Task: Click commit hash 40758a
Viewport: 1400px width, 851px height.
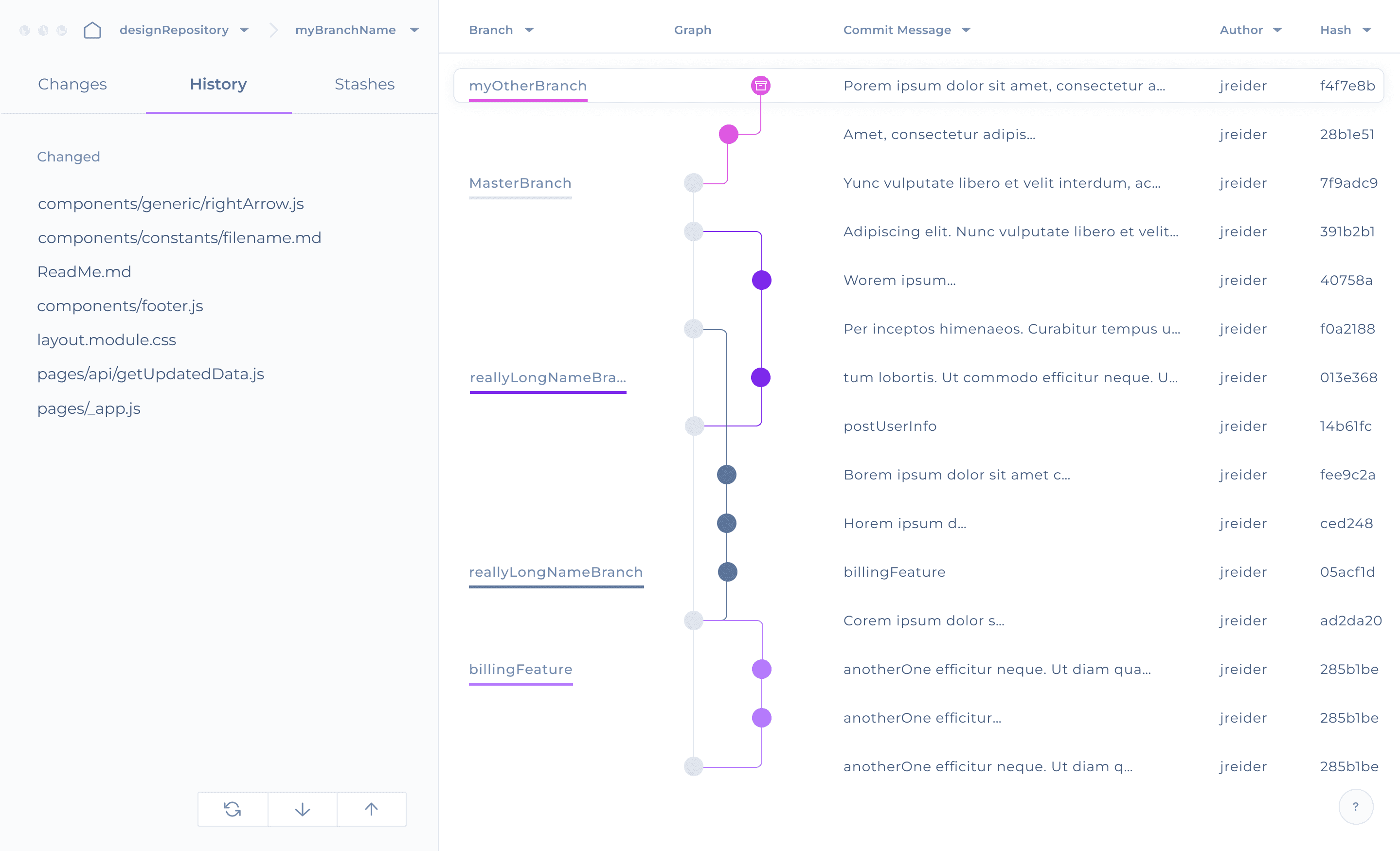Action: [x=1346, y=280]
